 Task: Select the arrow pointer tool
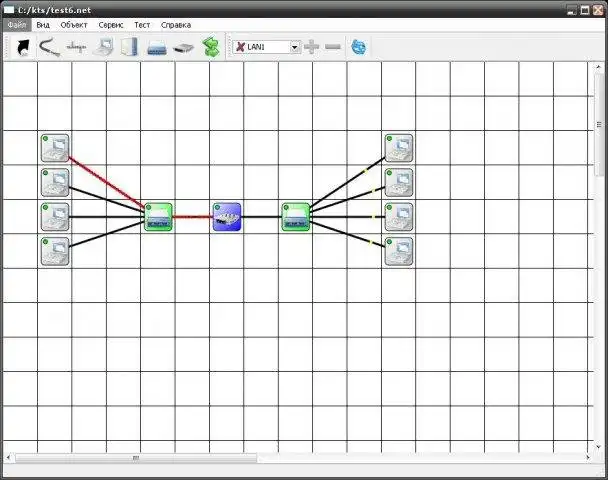tap(23, 47)
